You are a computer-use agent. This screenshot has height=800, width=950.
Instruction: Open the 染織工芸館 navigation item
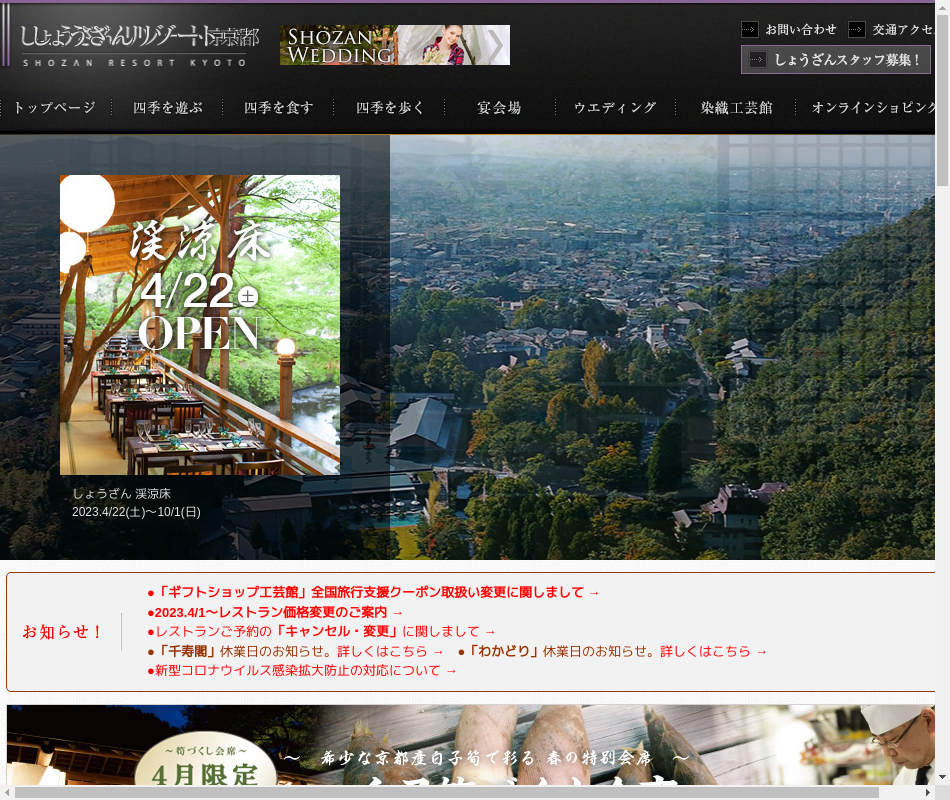pyautogui.click(x=736, y=108)
